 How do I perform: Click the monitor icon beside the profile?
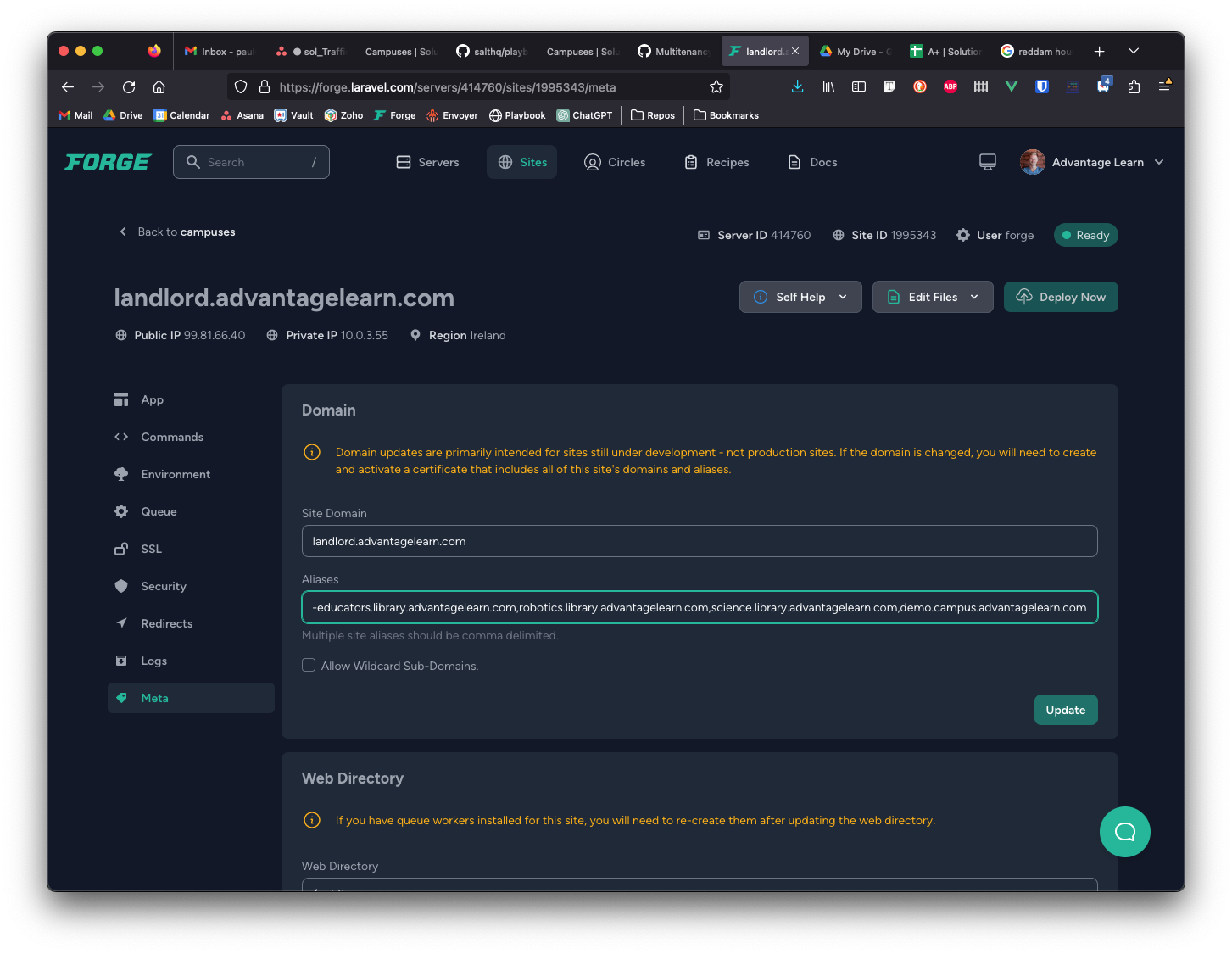pyautogui.click(x=988, y=162)
